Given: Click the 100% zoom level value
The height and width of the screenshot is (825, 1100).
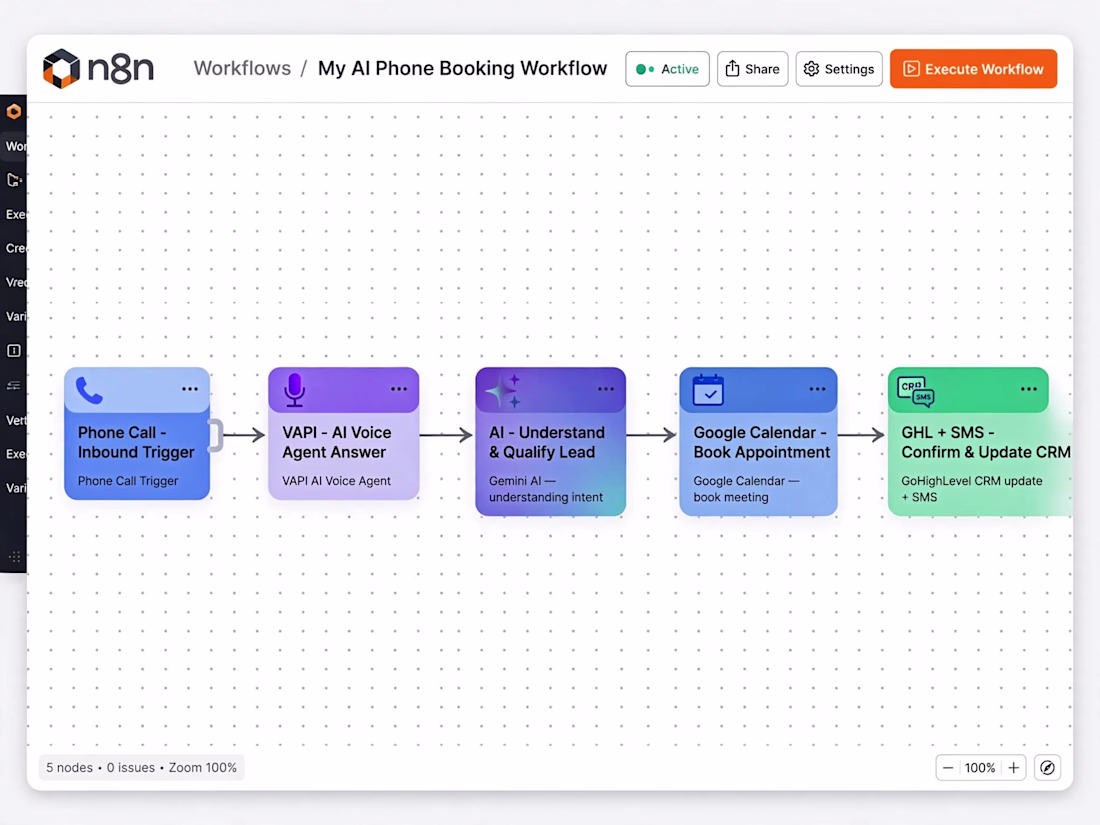Looking at the screenshot, I should tap(980, 767).
